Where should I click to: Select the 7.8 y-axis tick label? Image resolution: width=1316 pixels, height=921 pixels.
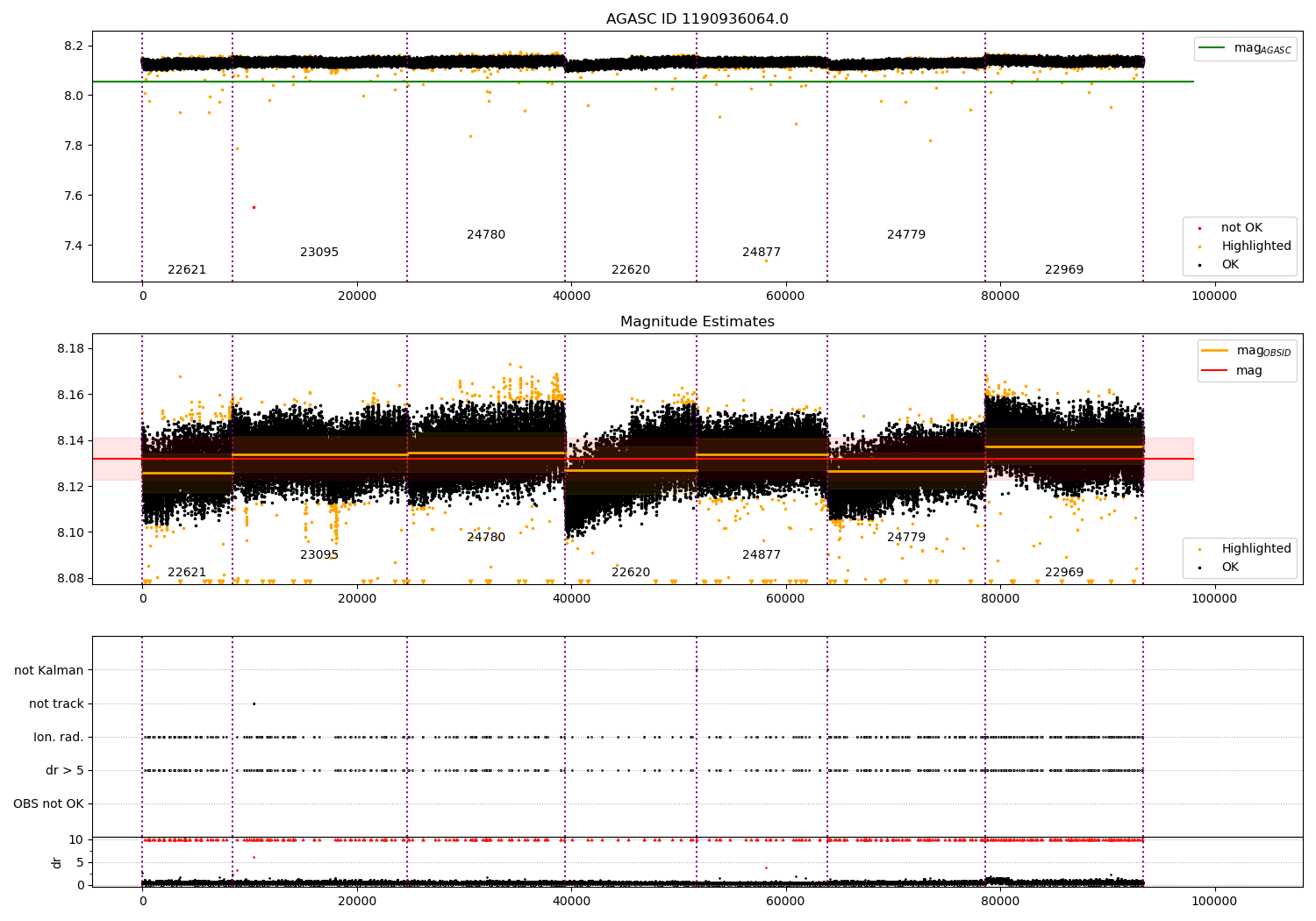[x=75, y=146]
